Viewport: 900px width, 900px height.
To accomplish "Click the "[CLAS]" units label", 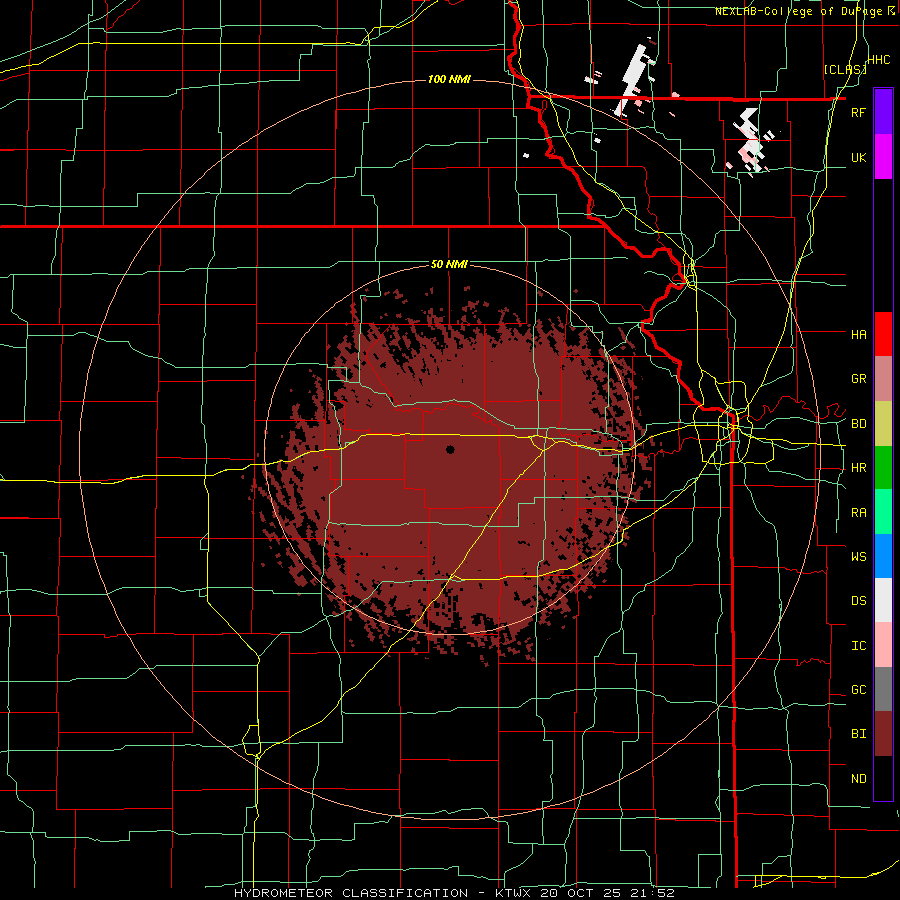I will (x=845, y=69).
